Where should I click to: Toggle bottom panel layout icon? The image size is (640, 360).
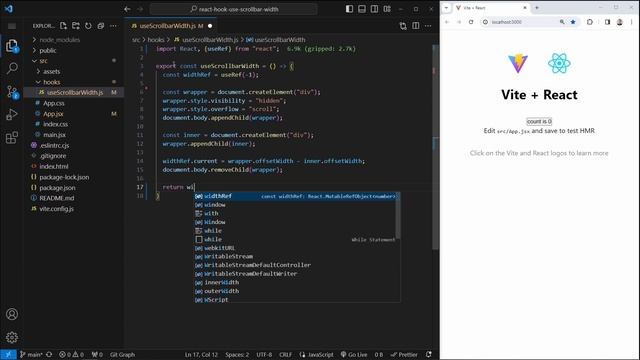pyautogui.click(x=362, y=9)
